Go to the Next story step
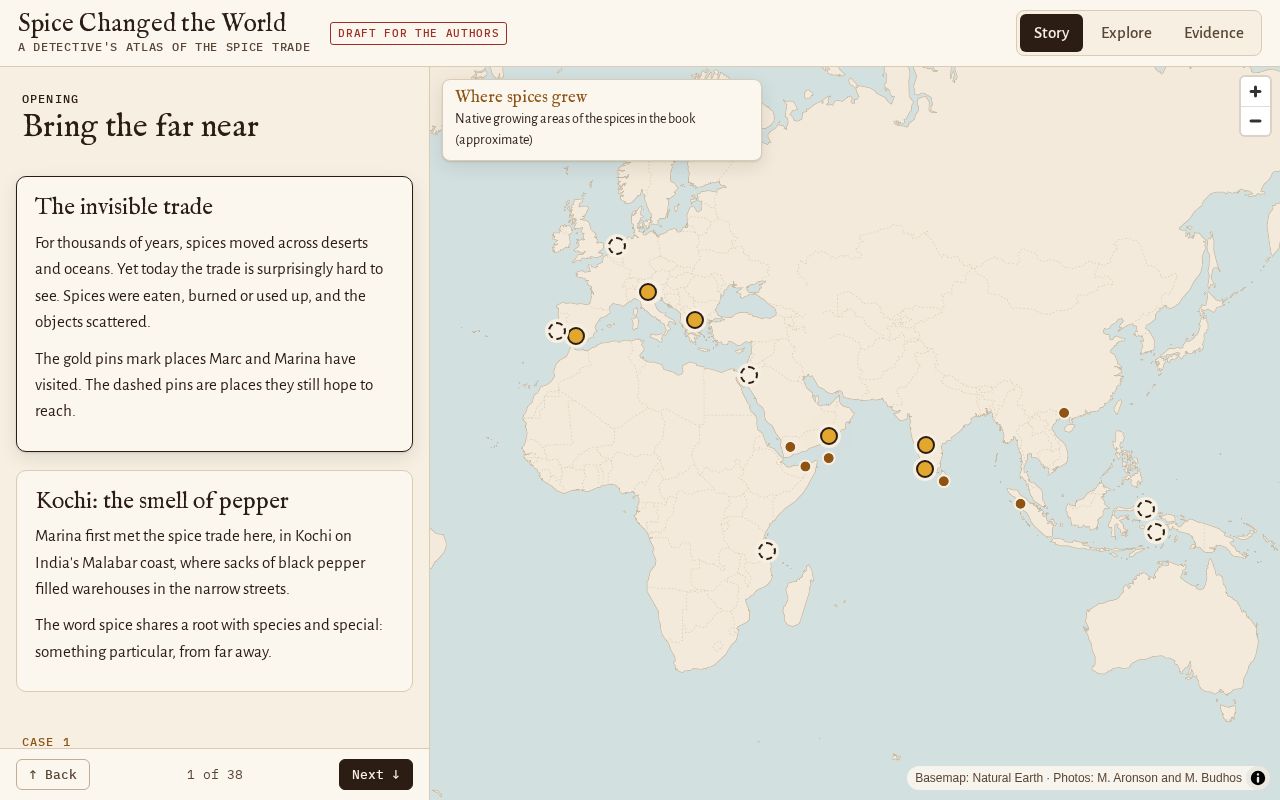The width and height of the screenshot is (1280, 800). 376,775
